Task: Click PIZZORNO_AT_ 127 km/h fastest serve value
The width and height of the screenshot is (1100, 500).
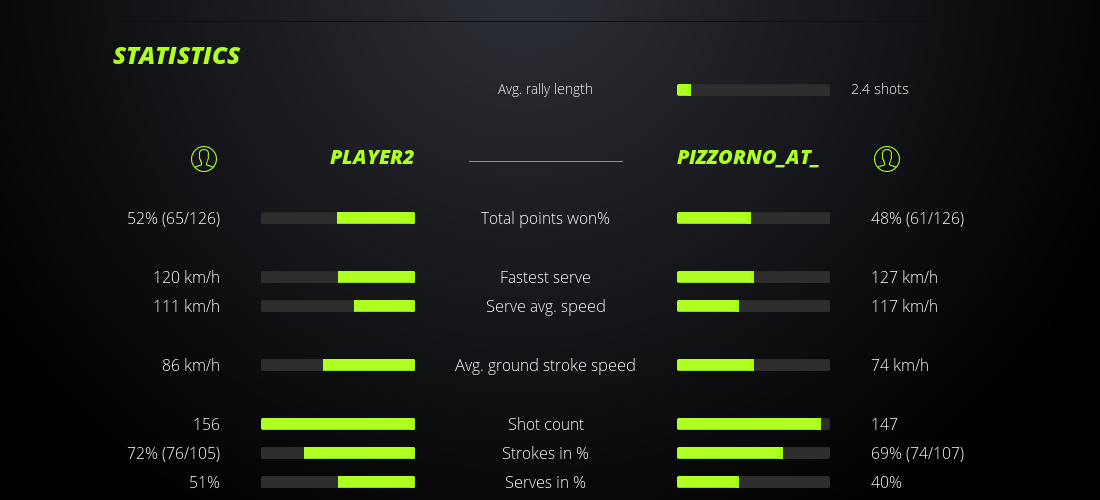Action: 904,277
